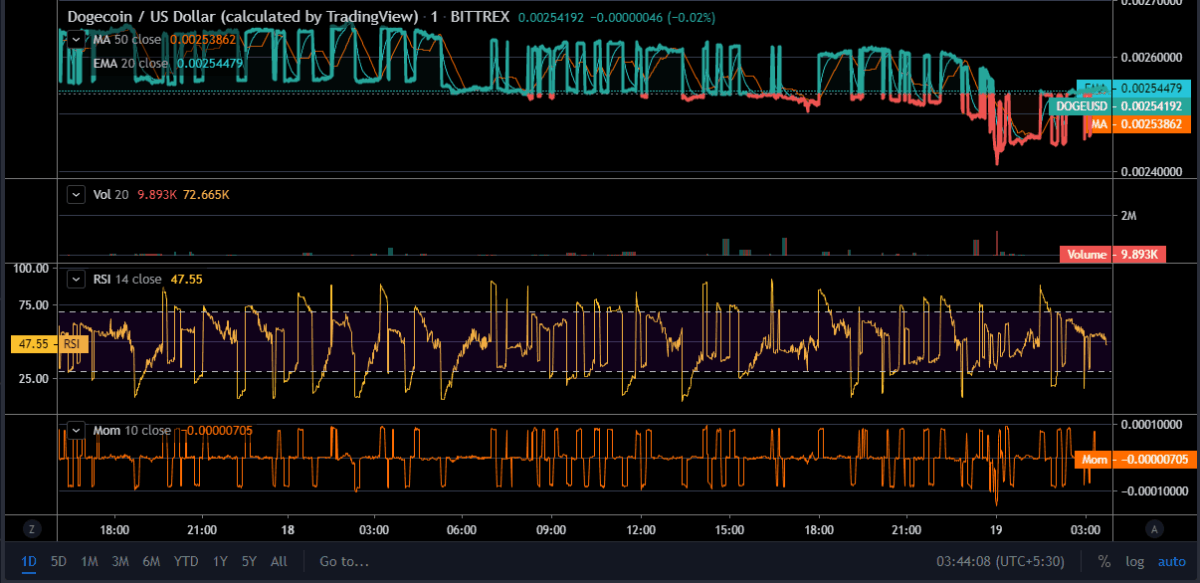Image resolution: width=1200 pixels, height=583 pixels.
Task: Select the All time range
Action: 279,561
